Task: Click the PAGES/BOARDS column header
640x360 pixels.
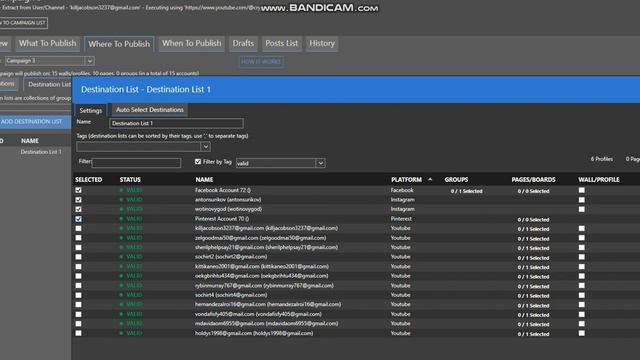Action: click(533, 180)
